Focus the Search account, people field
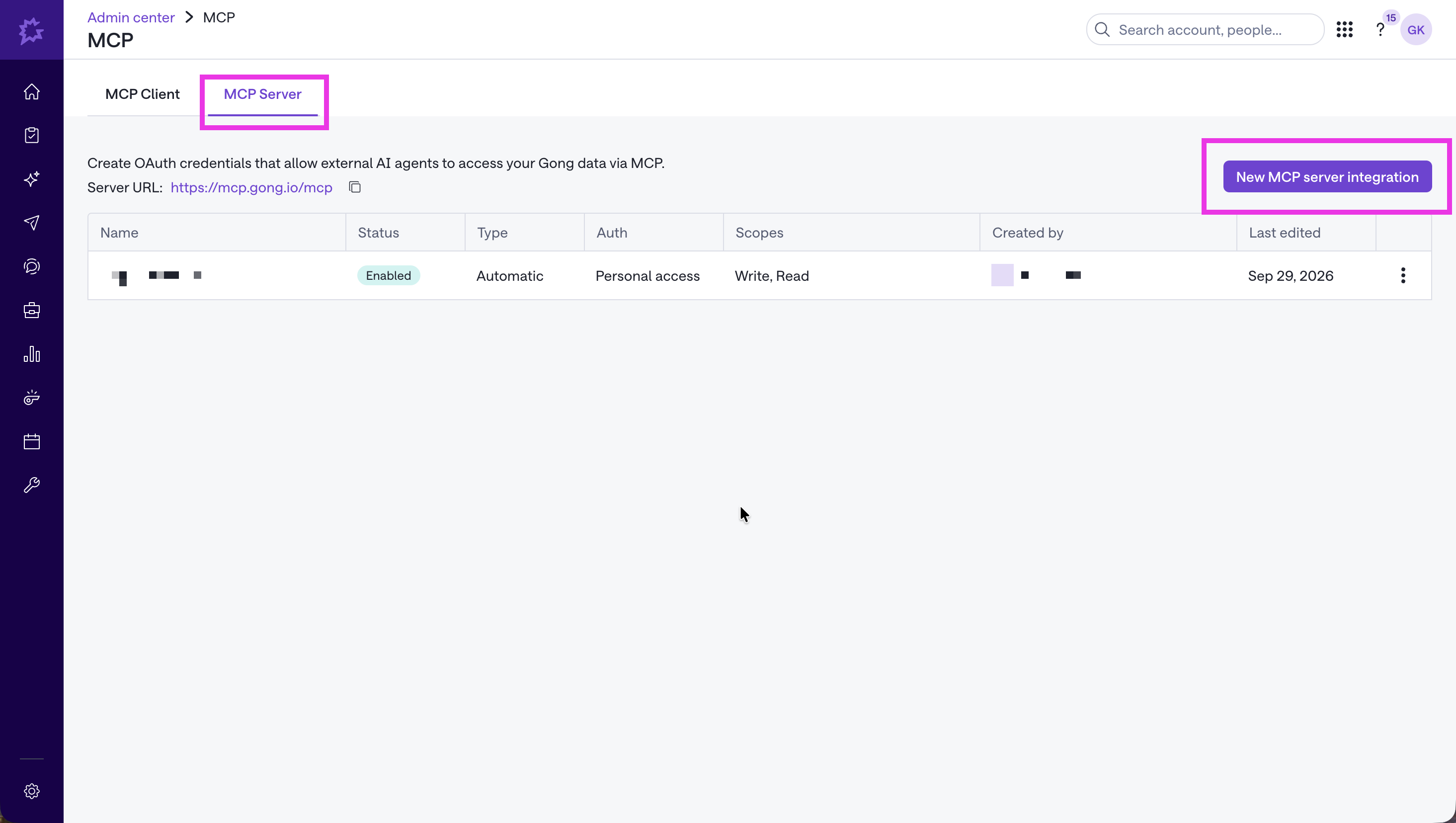The height and width of the screenshot is (823, 1456). point(1205,29)
